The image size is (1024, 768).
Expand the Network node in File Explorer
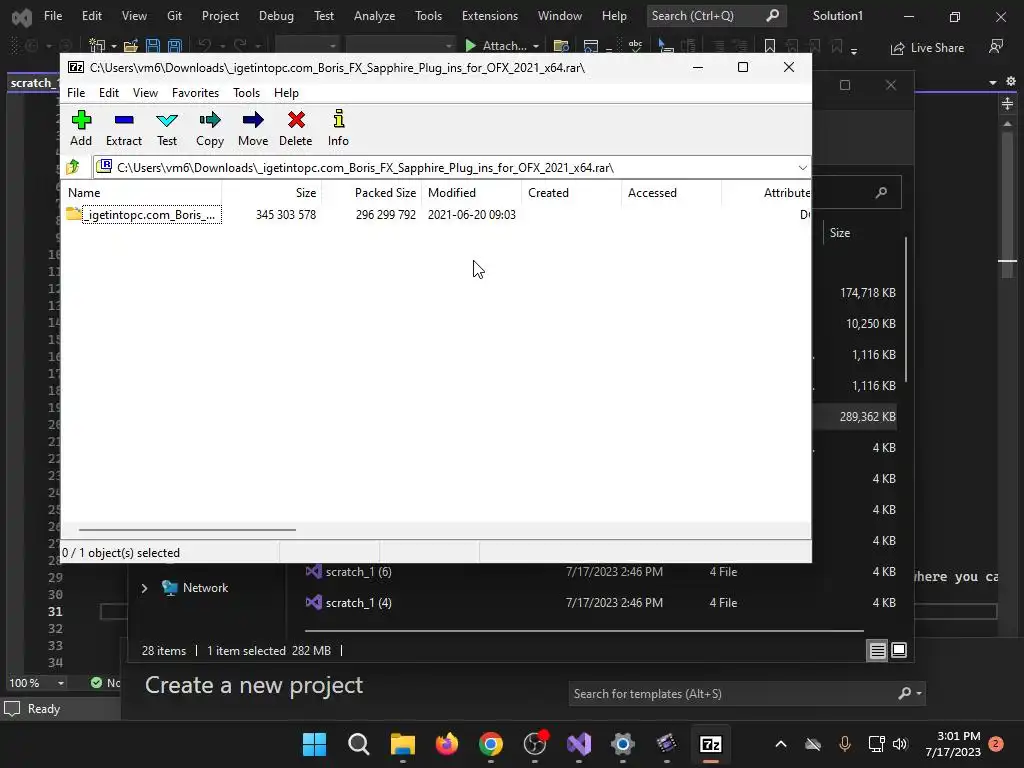(144, 588)
